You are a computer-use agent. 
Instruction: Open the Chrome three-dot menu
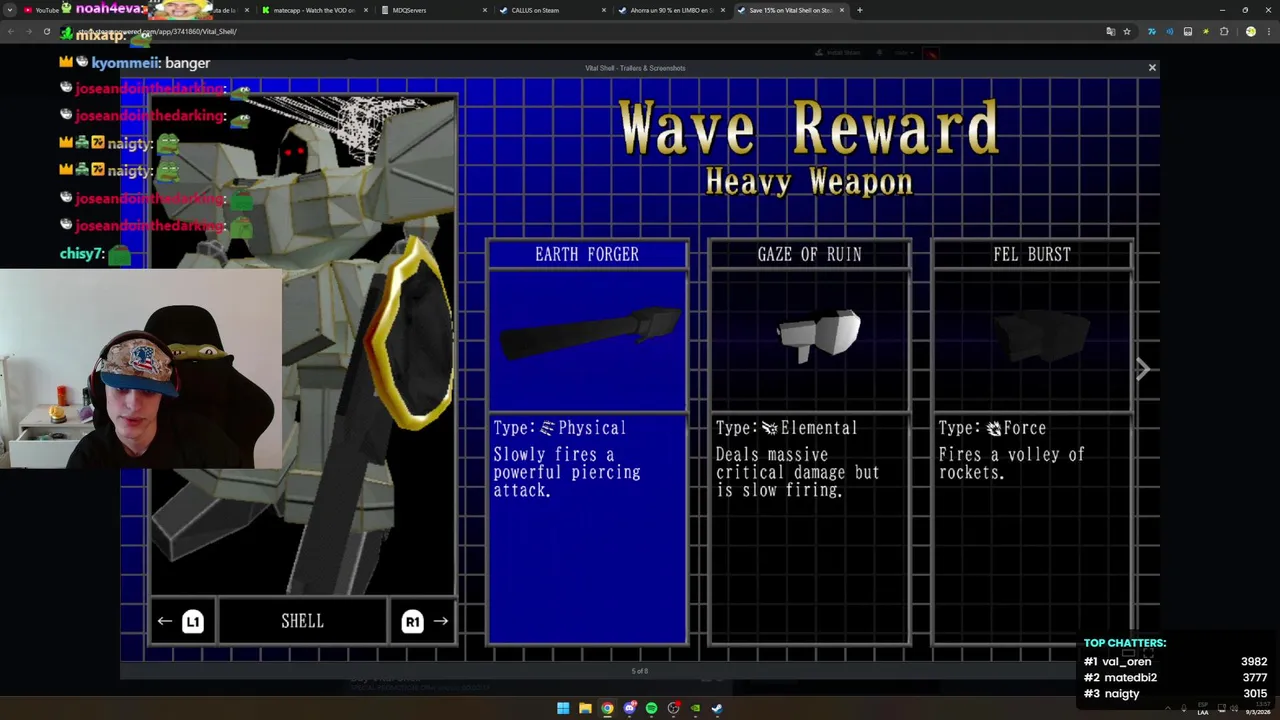click(x=1269, y=31)
